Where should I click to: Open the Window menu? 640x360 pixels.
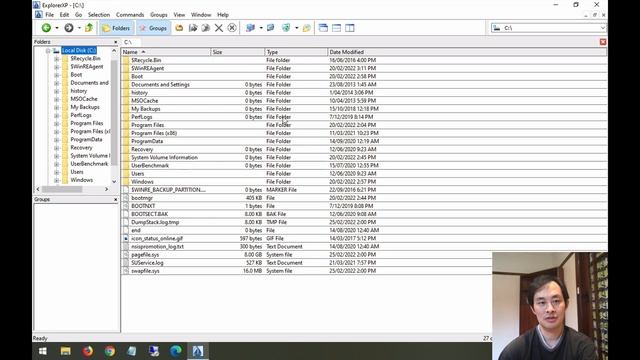[x=201, y=15]
